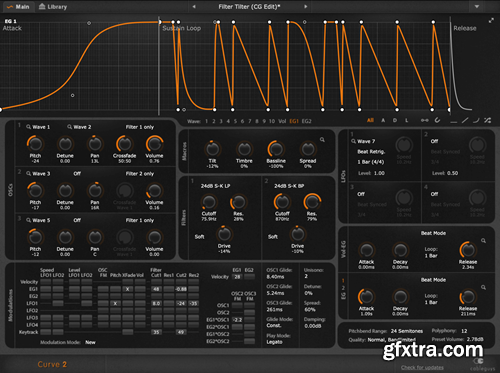Open the Wave 2 waveform search magnifier
This screenshot has width=500, height=373.
point(69,127)
